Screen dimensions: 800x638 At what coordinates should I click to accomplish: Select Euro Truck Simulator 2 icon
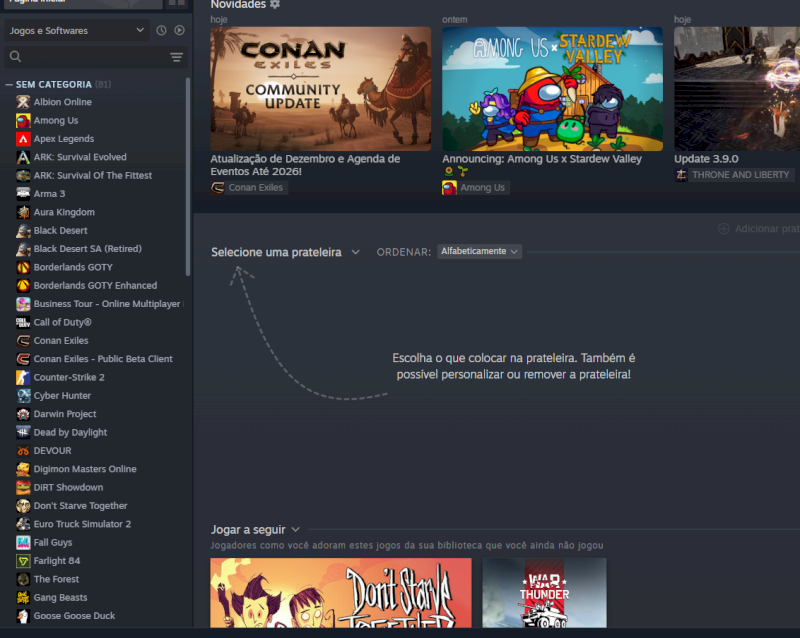(23, 525)
